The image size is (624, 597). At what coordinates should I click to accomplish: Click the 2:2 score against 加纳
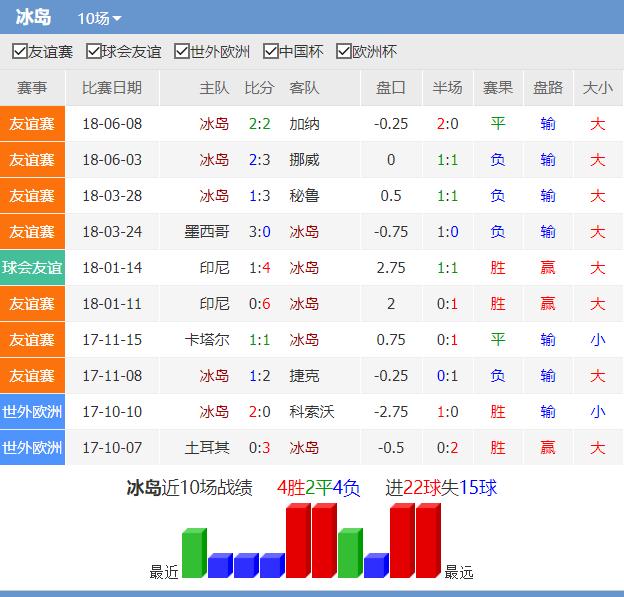click(259, 124)
